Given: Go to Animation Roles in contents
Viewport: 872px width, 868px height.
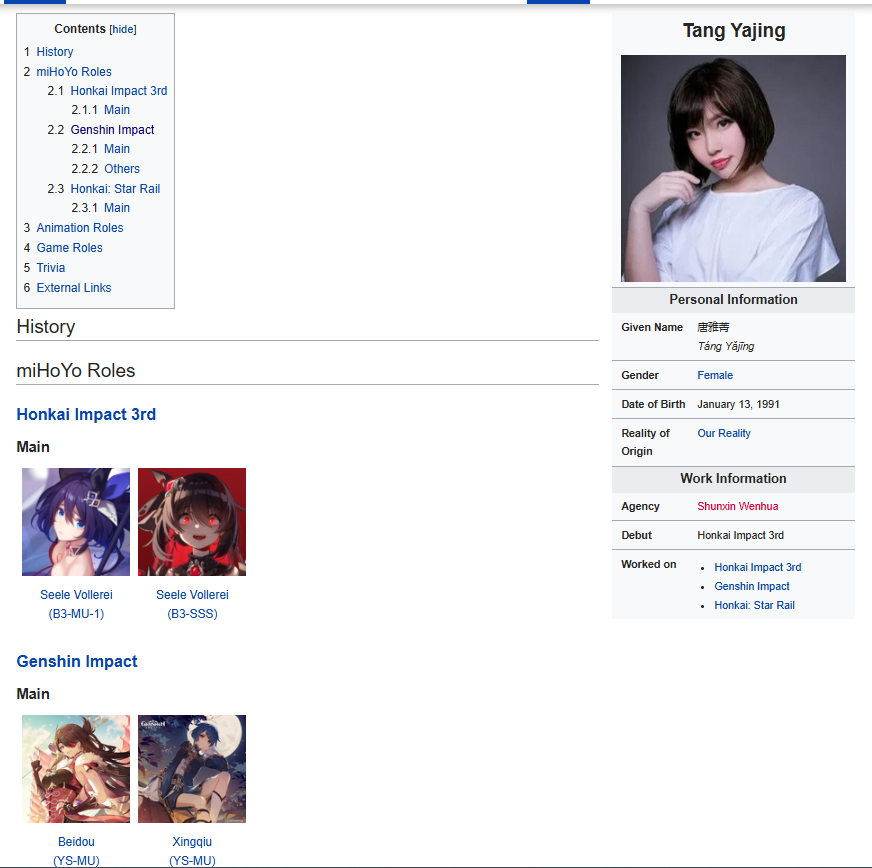Looking at the screenshot, I should [x=80, y=228].
